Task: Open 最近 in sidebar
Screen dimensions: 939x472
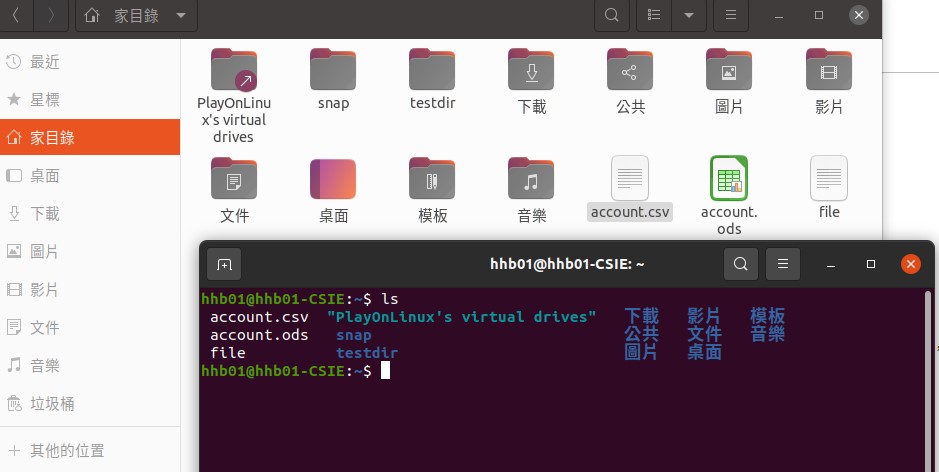Action: pyautogui.click(x=90, y=62)
